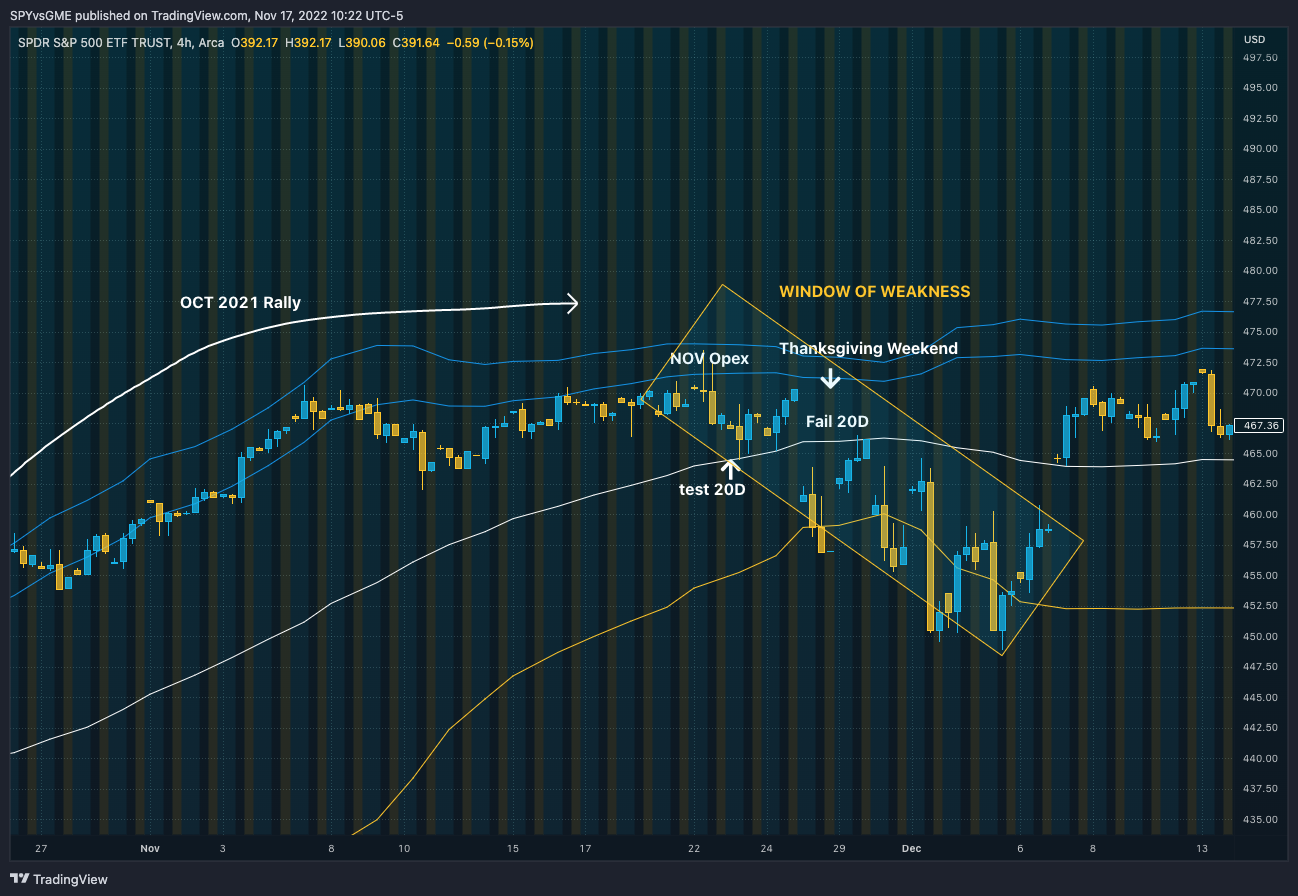1298x896 pixels.
Task: Click date 24 on the time axis
Action: 766,849
